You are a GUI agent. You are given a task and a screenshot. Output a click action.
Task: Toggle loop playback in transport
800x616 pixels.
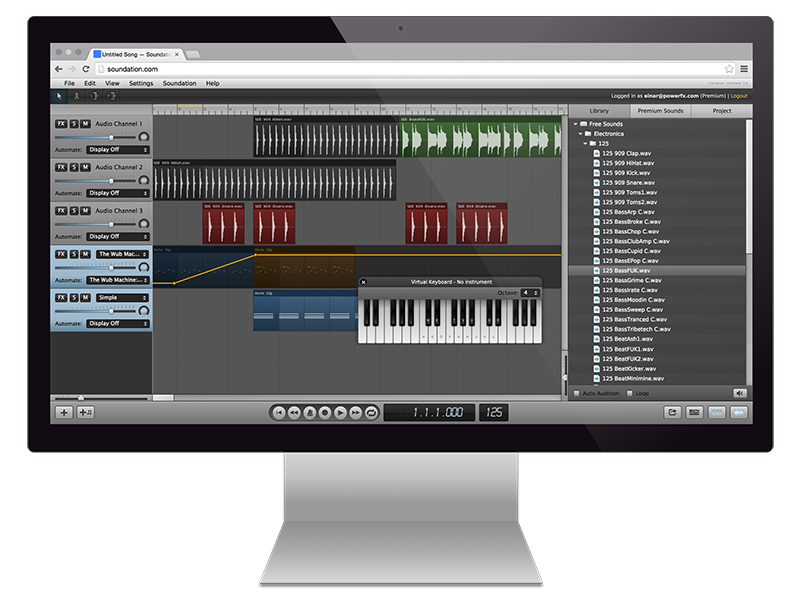coord(371,412)
